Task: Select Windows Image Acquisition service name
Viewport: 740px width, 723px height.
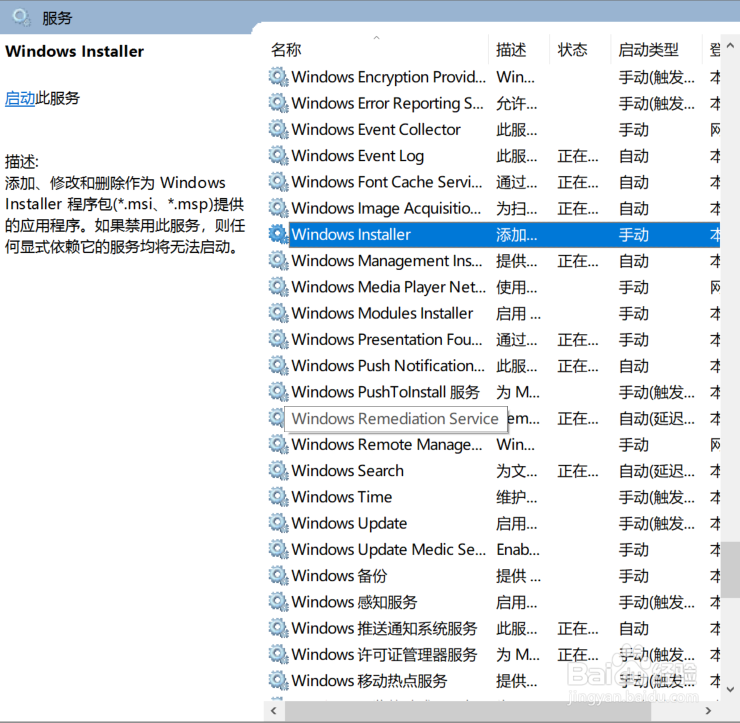Action: coord(387,209)
